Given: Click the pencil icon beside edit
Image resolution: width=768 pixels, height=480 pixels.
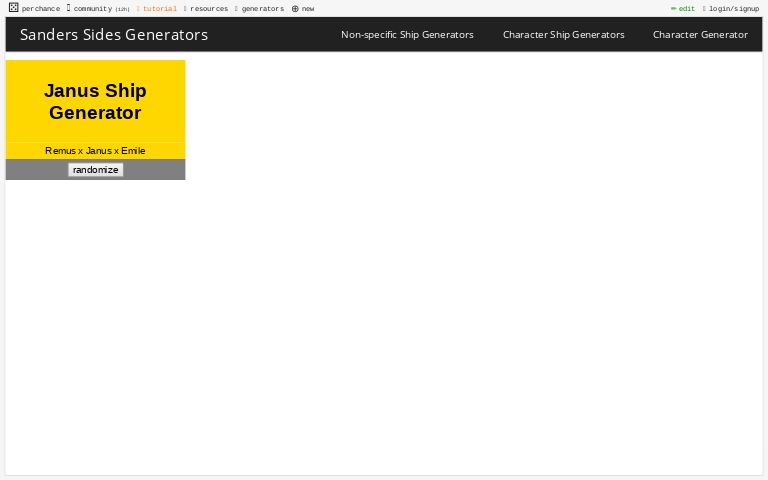Looking at the screenshot, I should coord(673,8).
